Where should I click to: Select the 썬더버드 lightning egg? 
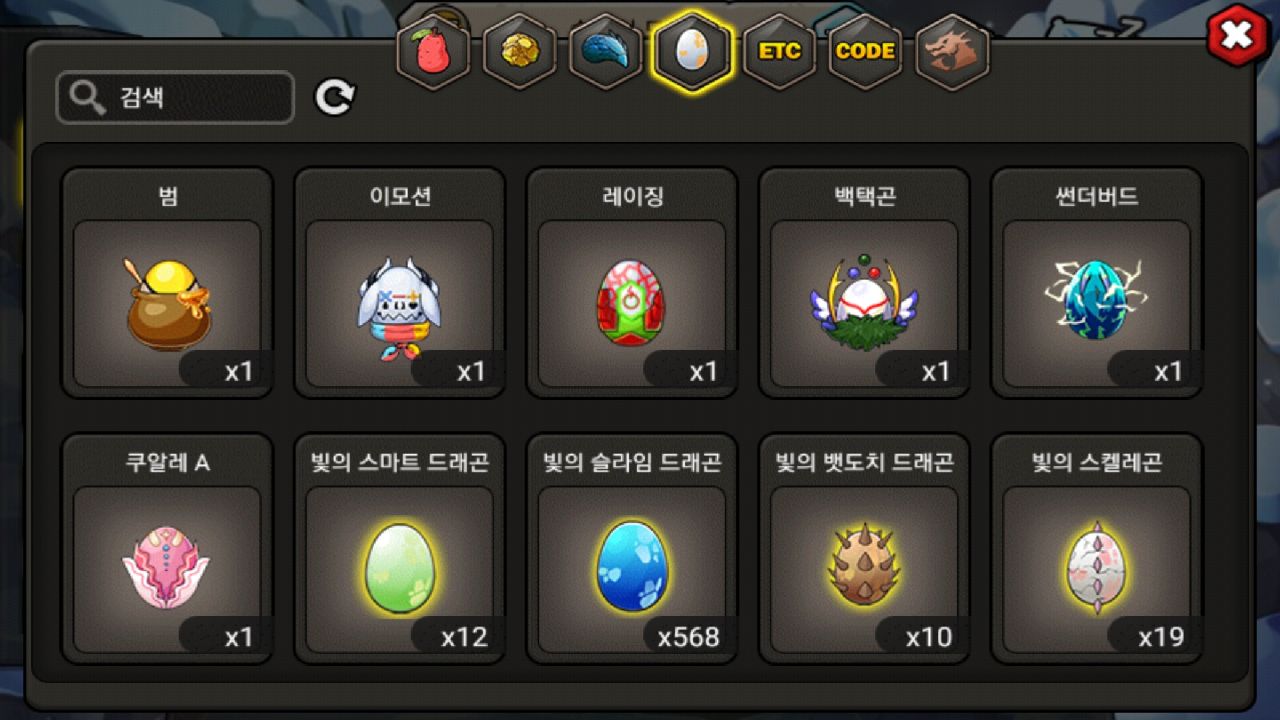[x=1096, y=283]
